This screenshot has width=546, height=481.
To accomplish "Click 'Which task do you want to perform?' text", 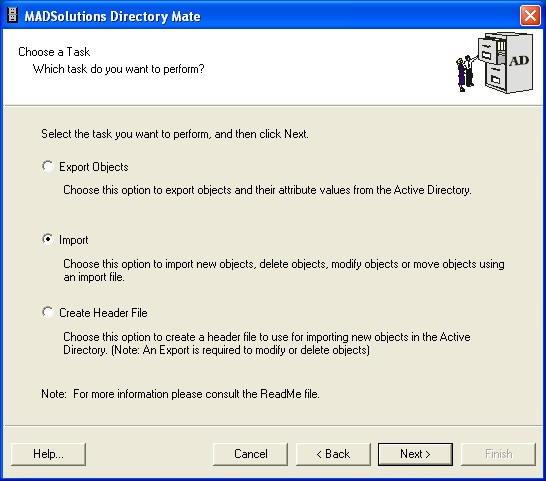I will pos(118,69).
